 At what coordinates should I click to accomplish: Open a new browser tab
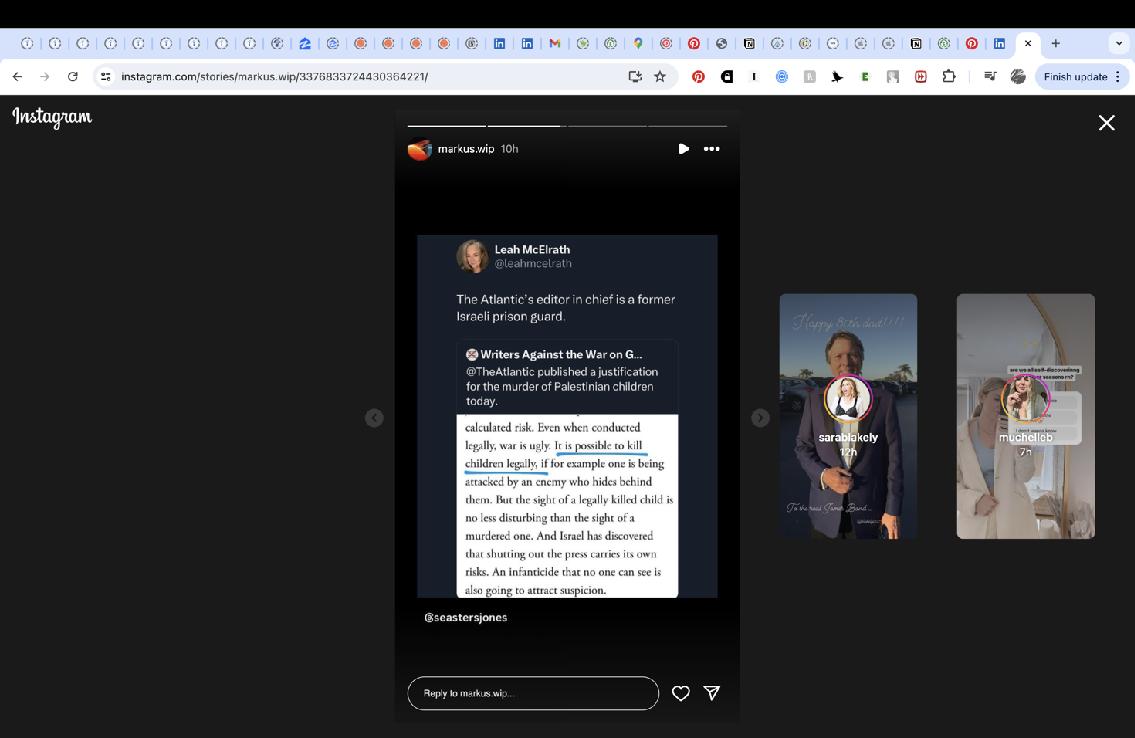coord(1055,43)
